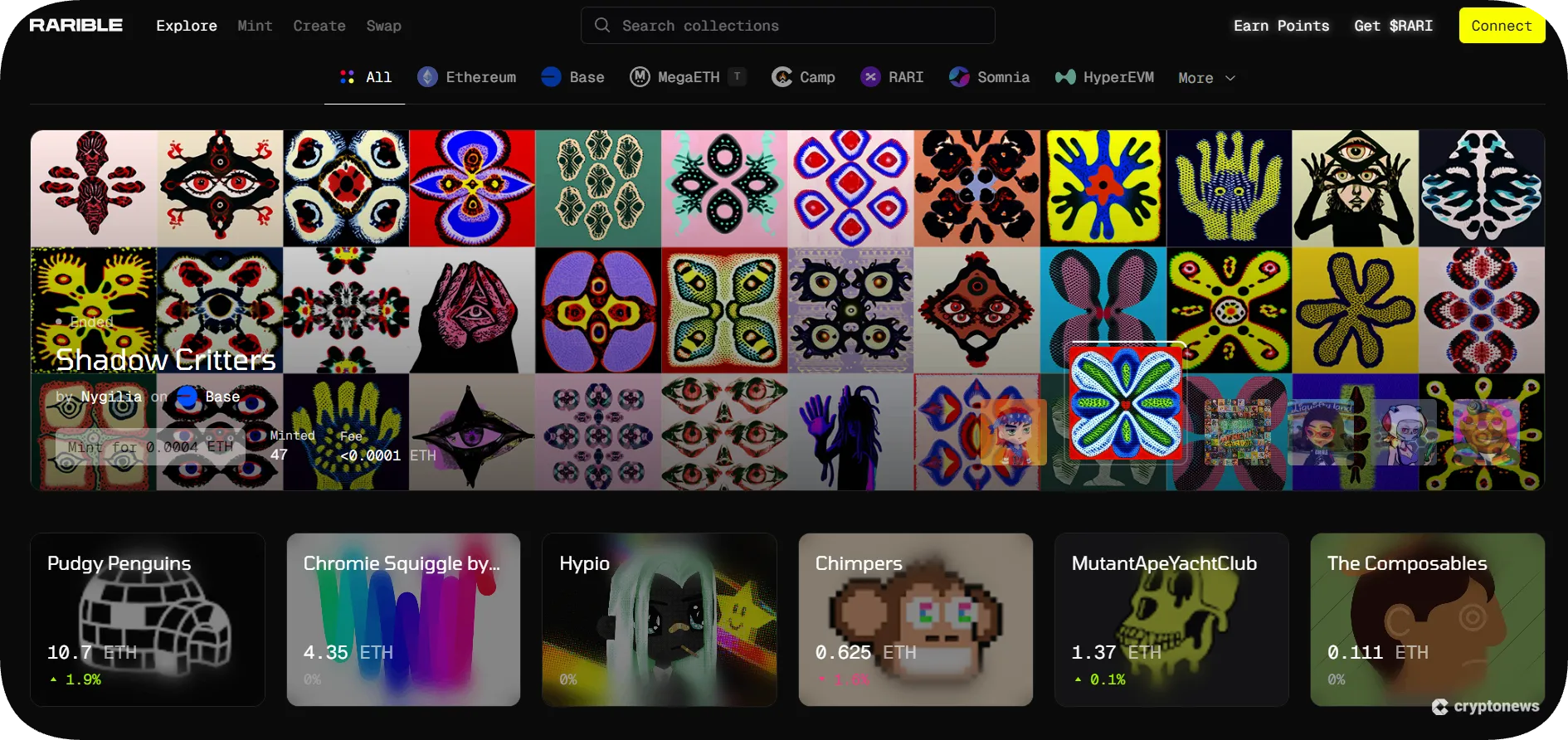Click the search magnifier icon

click(x=602, y=25)
